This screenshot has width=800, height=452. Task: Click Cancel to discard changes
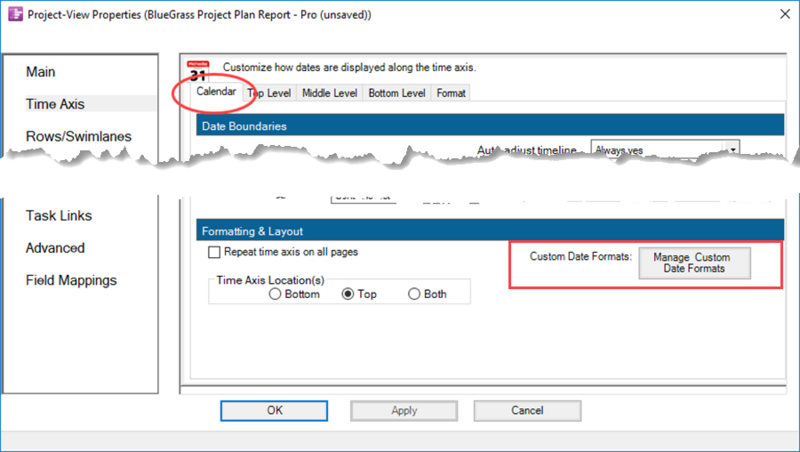[x=527, y=411]
